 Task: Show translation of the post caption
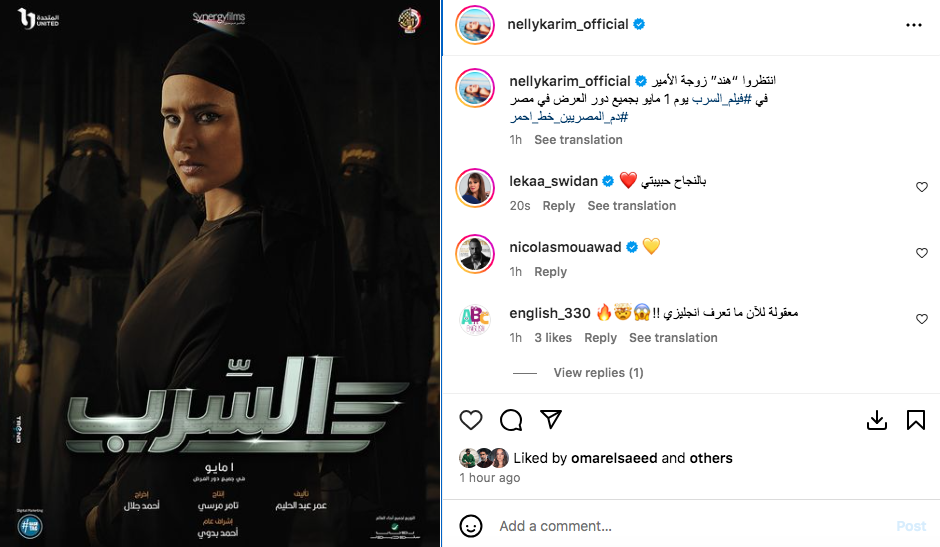click(578, 140)
